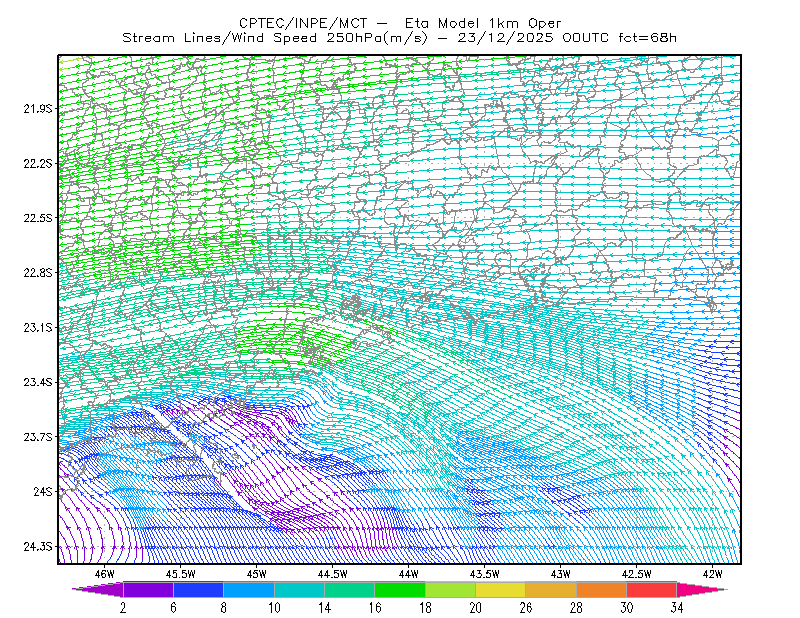Click the "23.4S" latitude label
The image size is (800, 618).
click(x=38, y=382)
